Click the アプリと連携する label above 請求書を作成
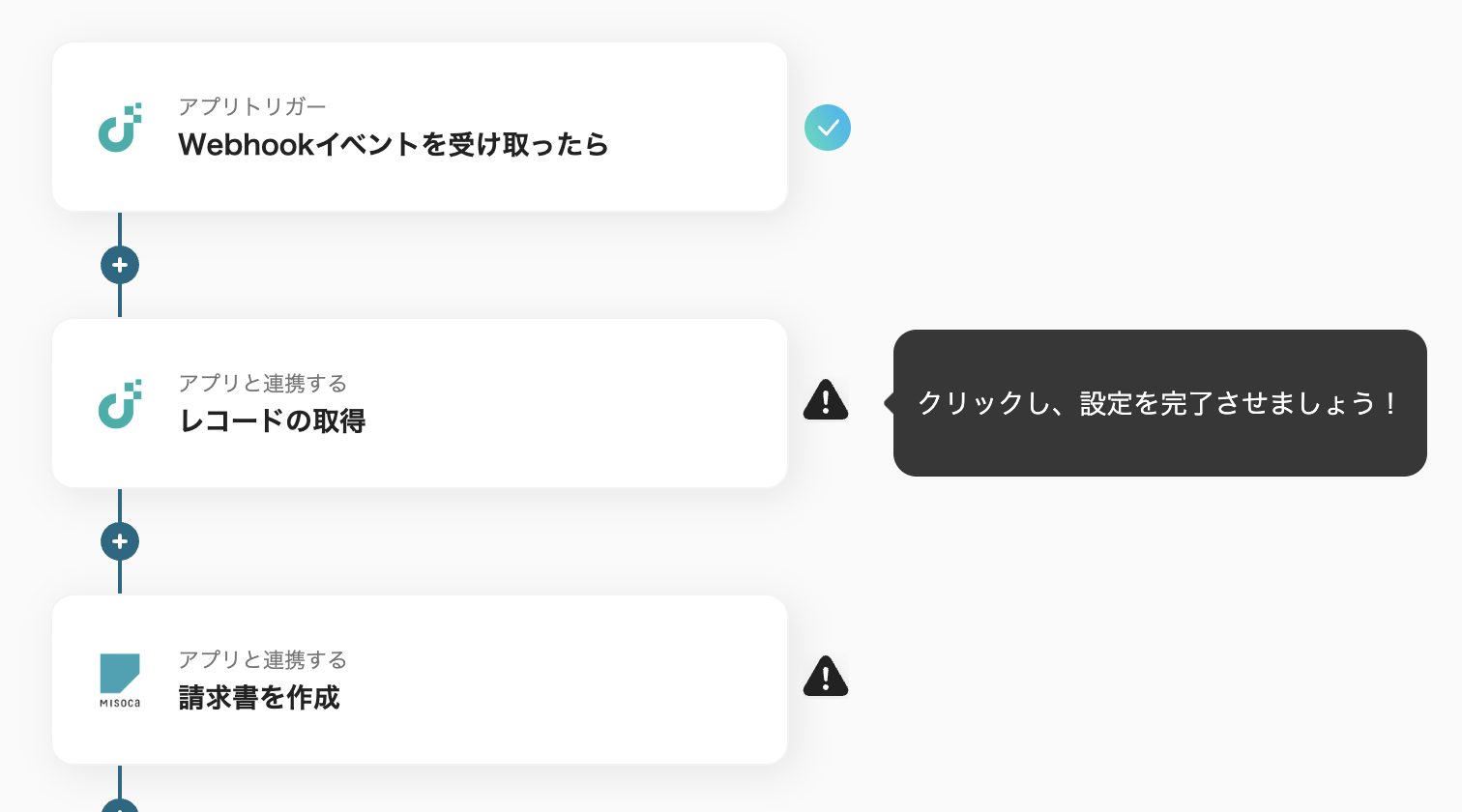Viewport: 1462px width, 812px height. [x=262, y=659]
